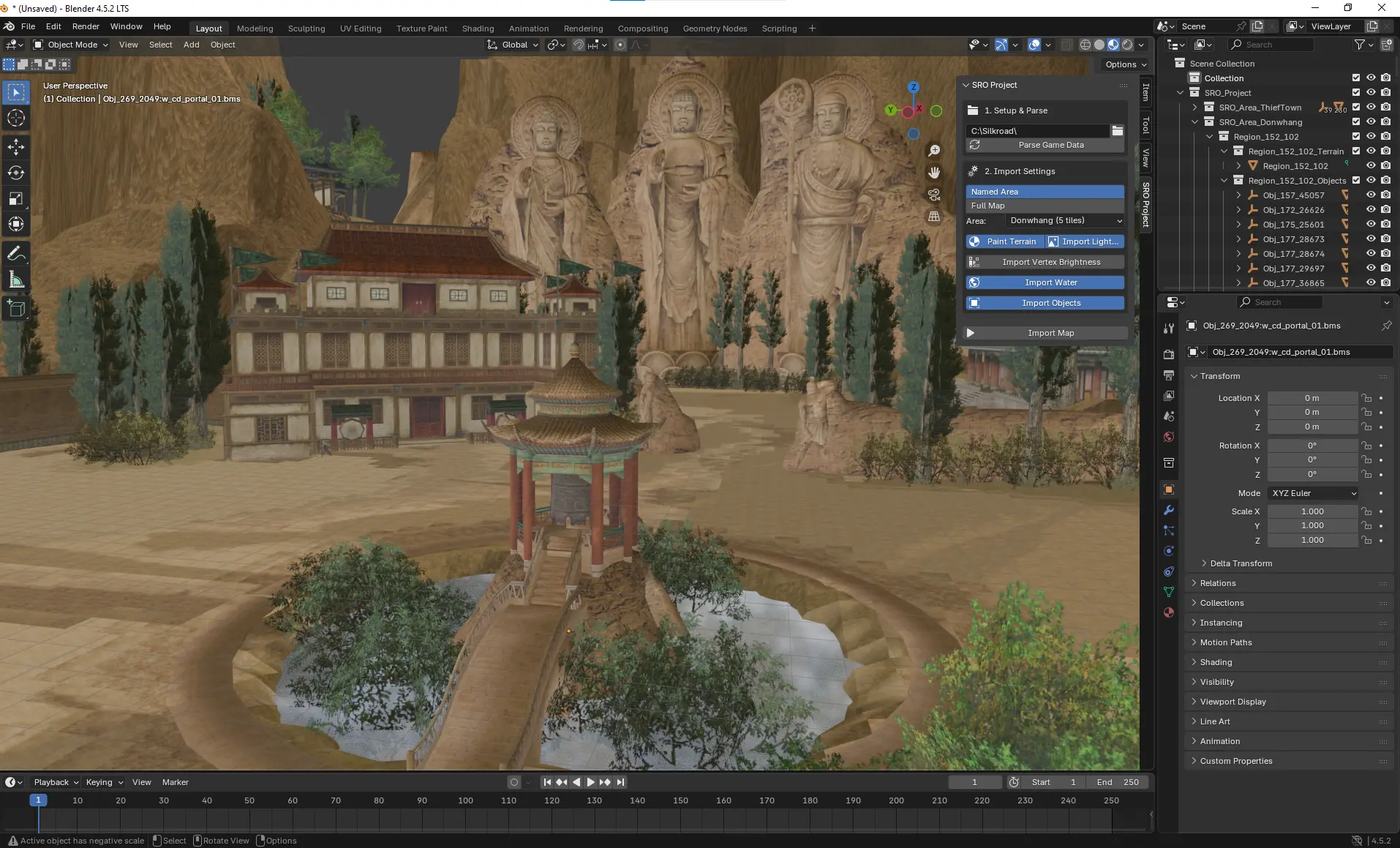Select the Cursor tool in toolbar
The image size is (1400, 848).
click(x=16, y=119)
